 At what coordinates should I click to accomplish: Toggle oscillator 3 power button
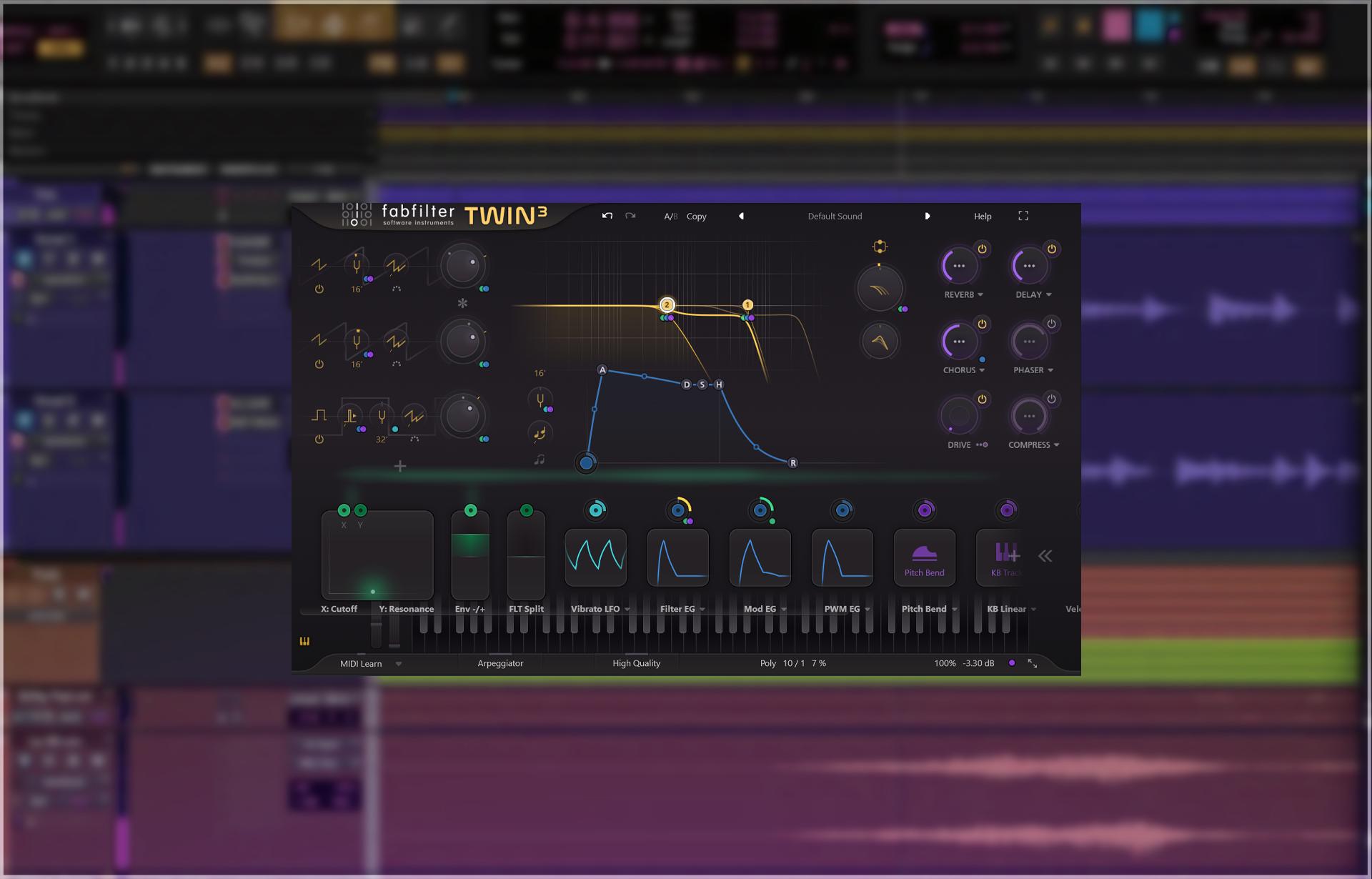click(319, 439)
